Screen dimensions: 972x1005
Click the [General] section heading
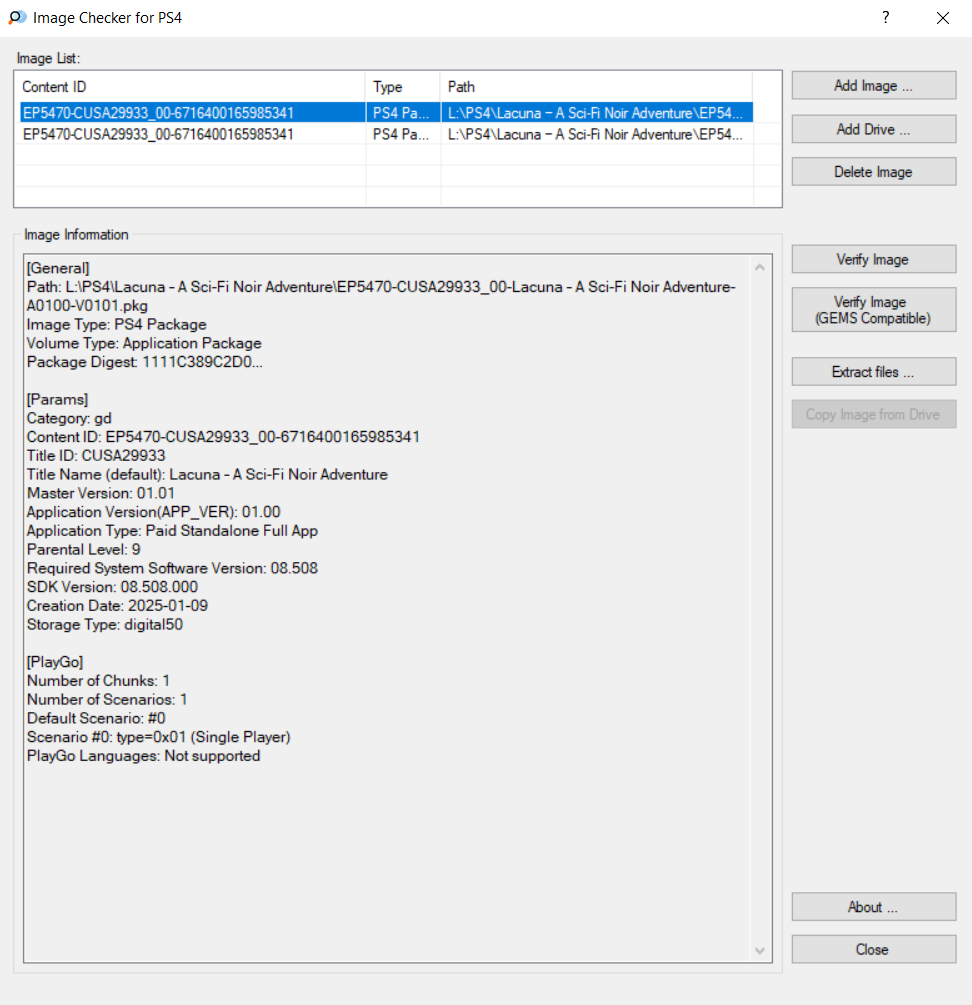click(58, 268)
